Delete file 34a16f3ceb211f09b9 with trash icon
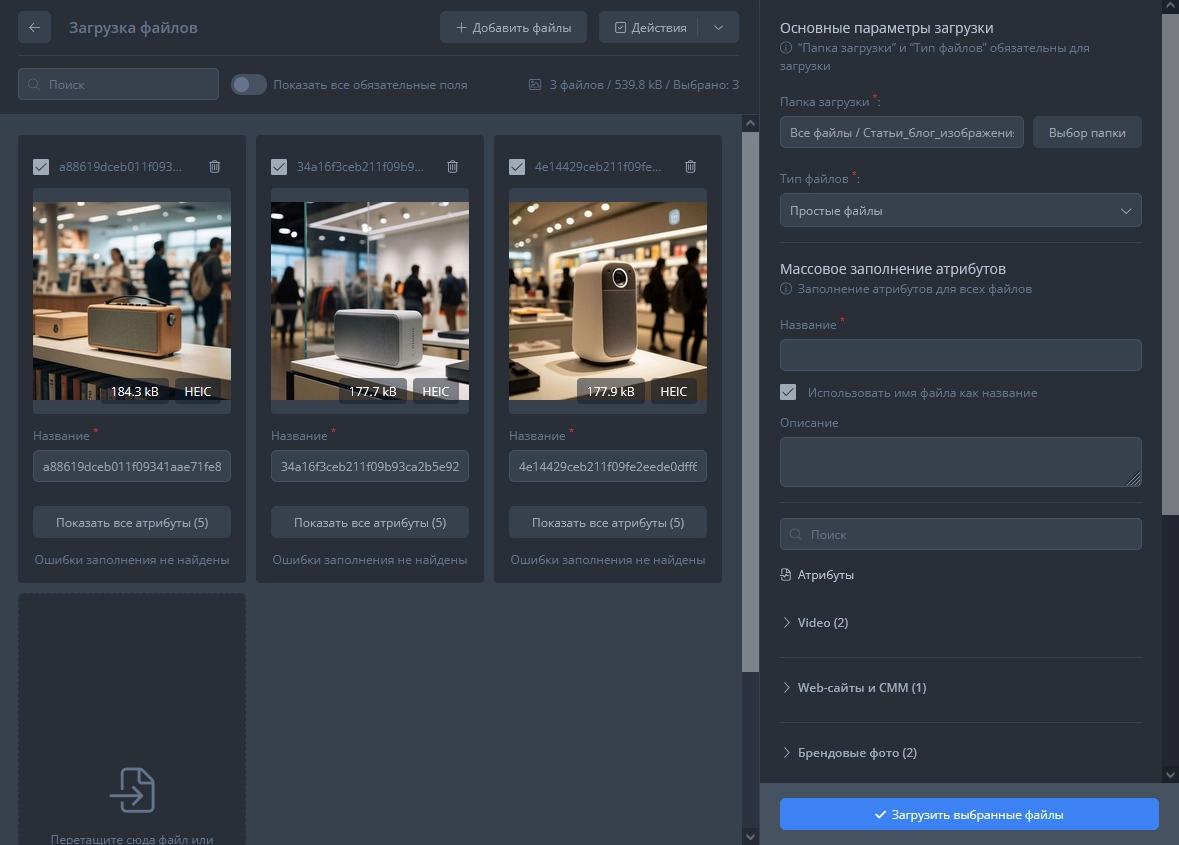Viewport: 1179px width, 845px height. 452,167
